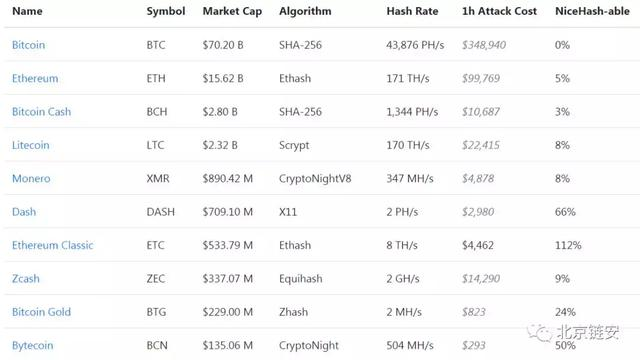Select the $4,462 Ethereum Classic attack cost
Viewport: 640px width, 360px height.
click(x=478, y=245)
